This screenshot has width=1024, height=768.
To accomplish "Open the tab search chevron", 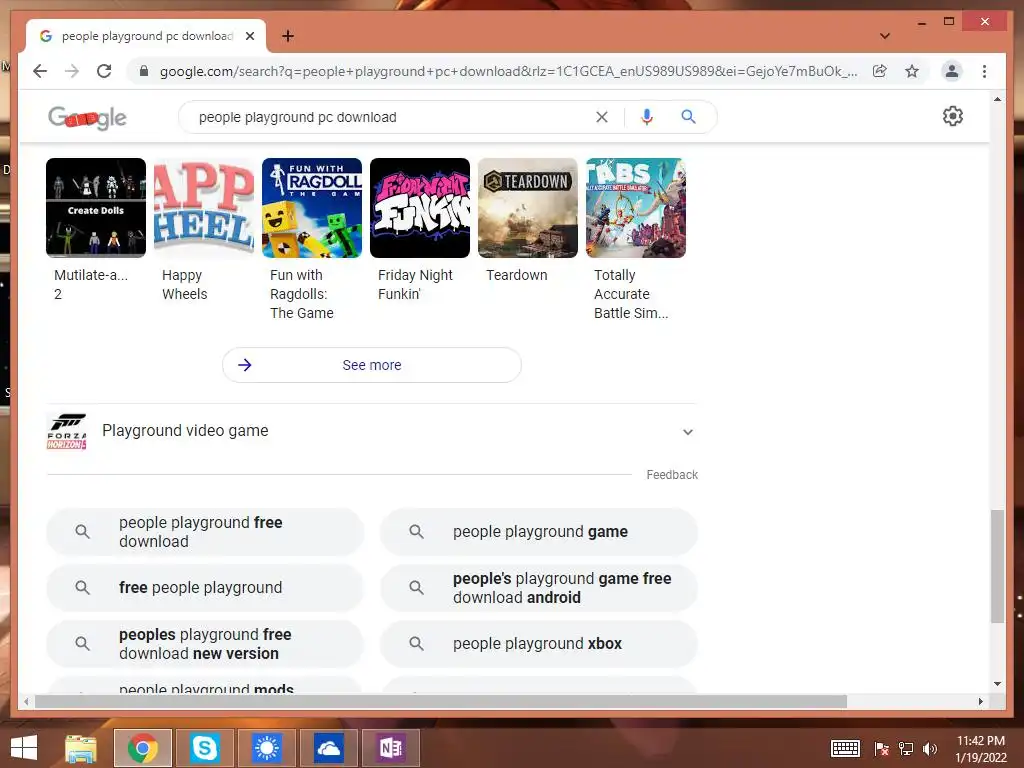I will pos(885,36).
